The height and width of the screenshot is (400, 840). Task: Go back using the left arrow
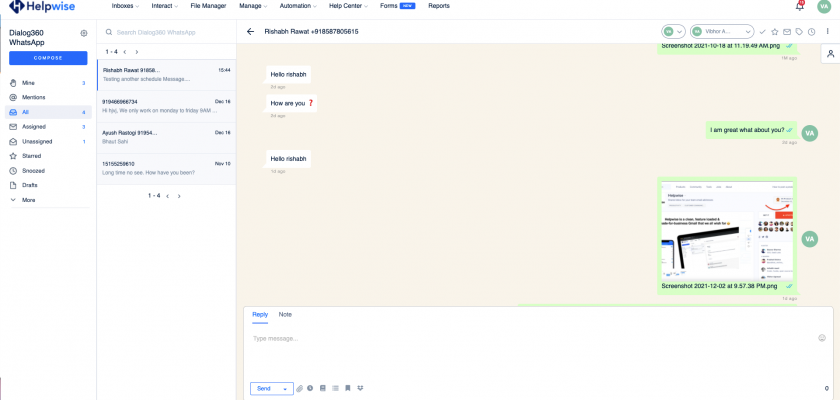[250, 32]
